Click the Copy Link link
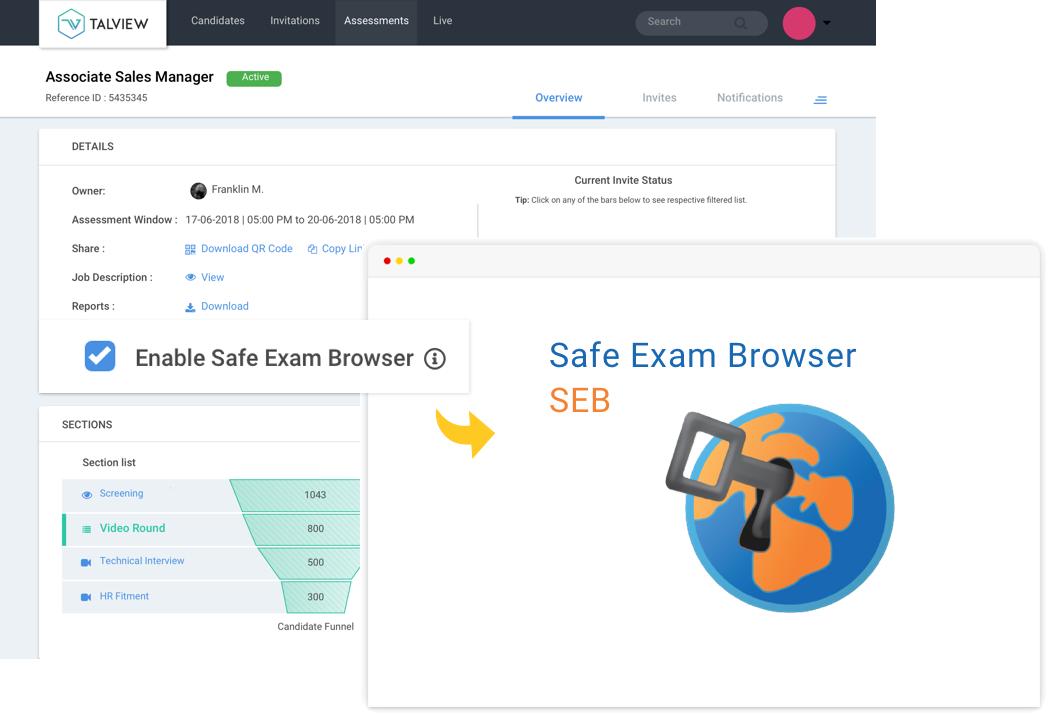Screen dimensions: 1049x715 [342, 249]
